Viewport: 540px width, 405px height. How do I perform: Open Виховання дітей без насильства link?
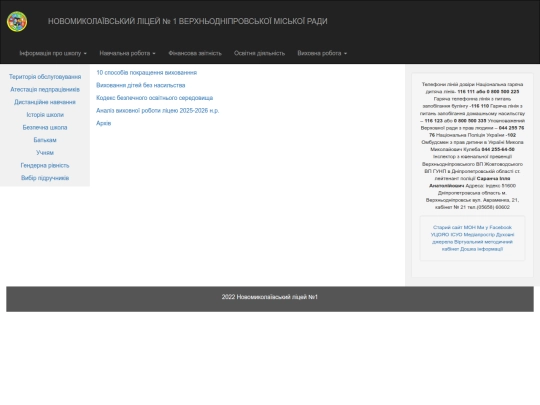click(141, 85)
